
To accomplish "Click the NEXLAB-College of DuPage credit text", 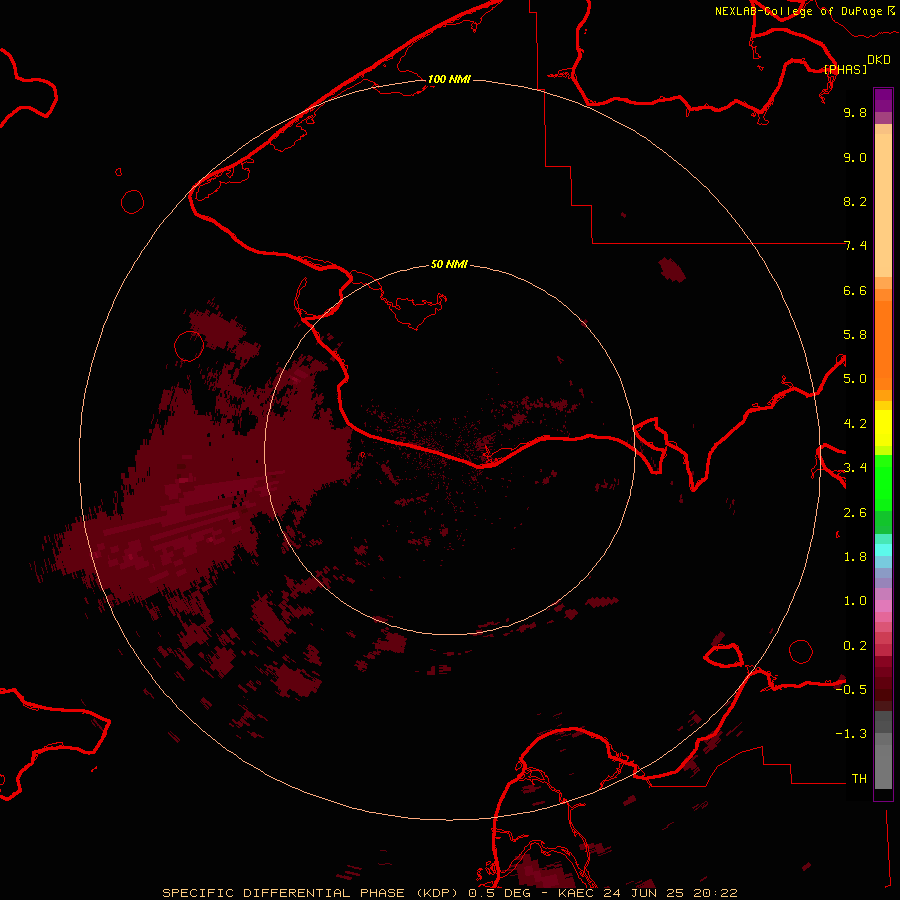I will pyautogui.click(x=798, y=11).
